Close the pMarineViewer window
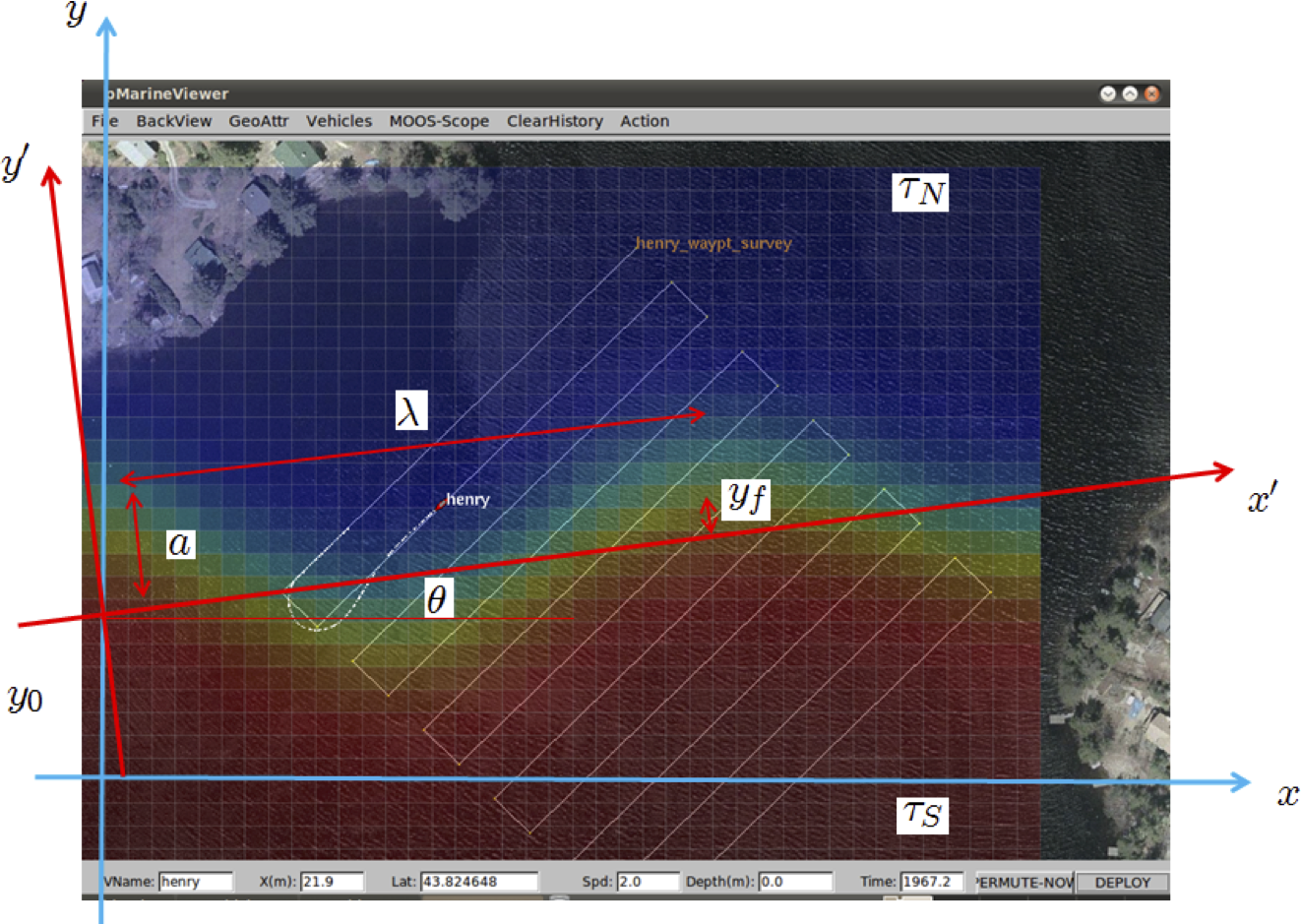 (1151, 93)
